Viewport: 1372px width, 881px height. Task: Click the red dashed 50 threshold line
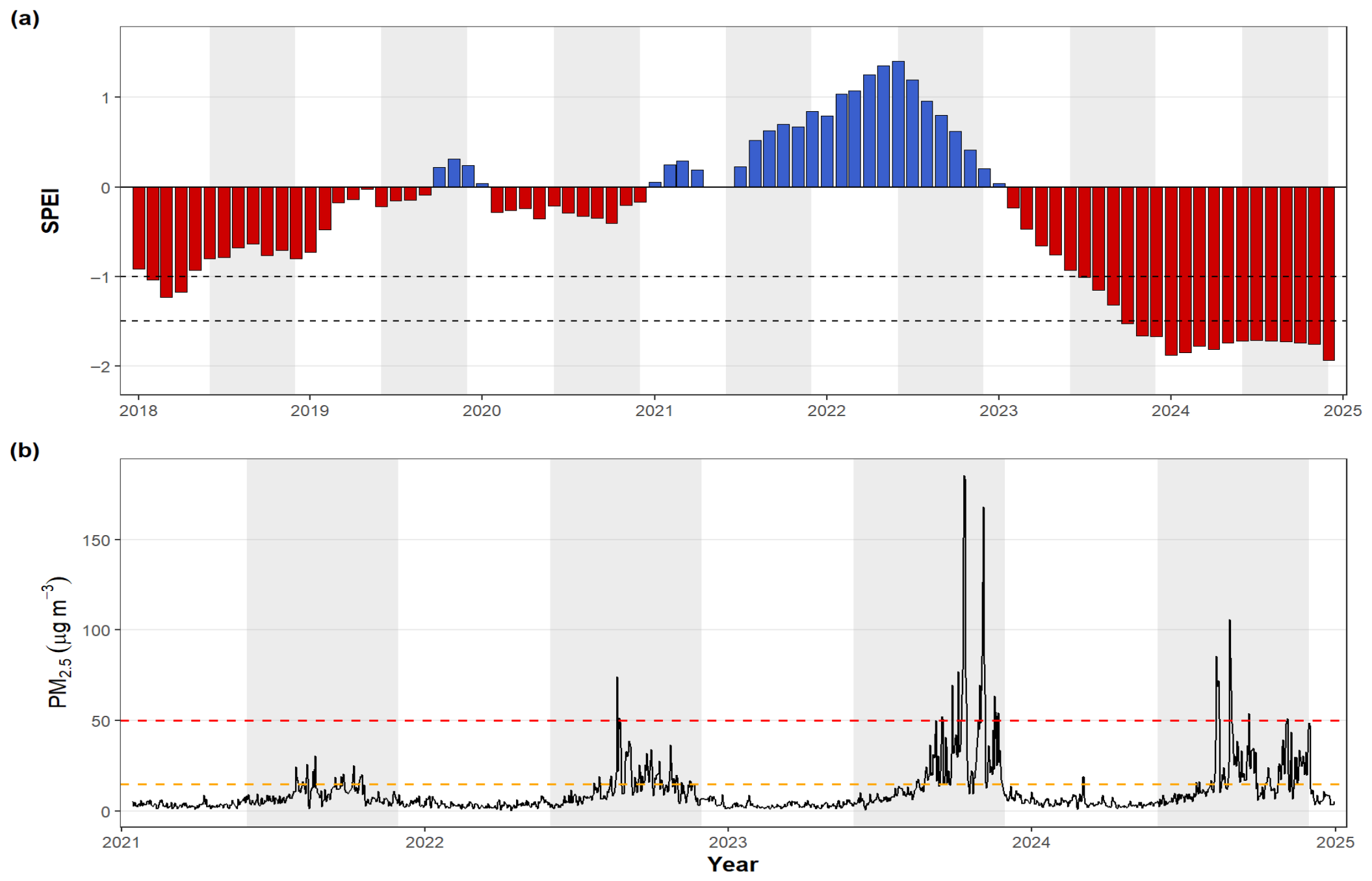click(733, 720)
